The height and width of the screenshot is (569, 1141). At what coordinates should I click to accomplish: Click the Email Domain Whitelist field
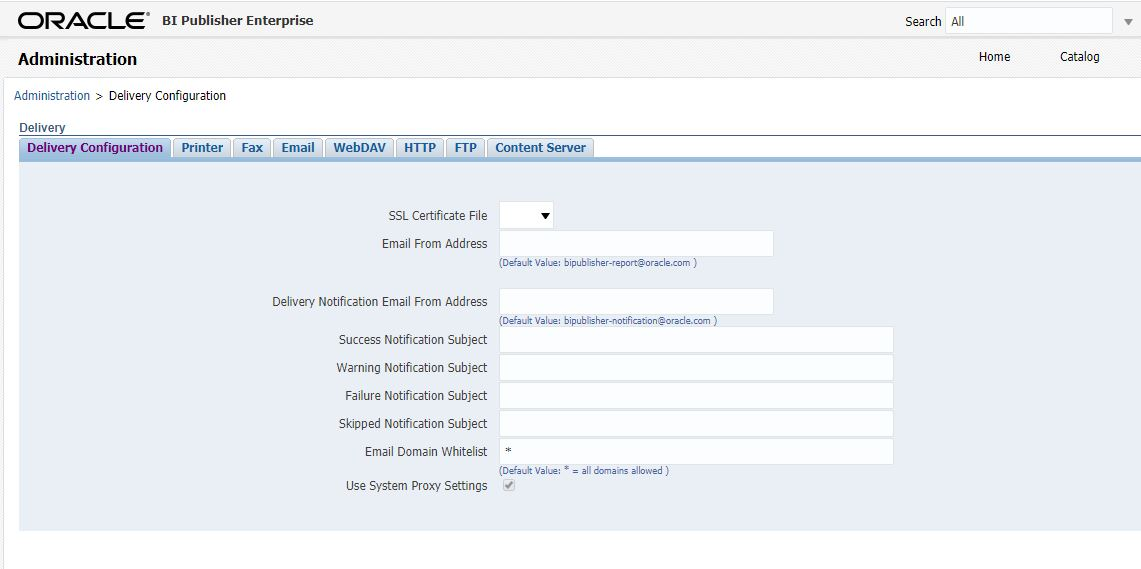tap(696, 451)
